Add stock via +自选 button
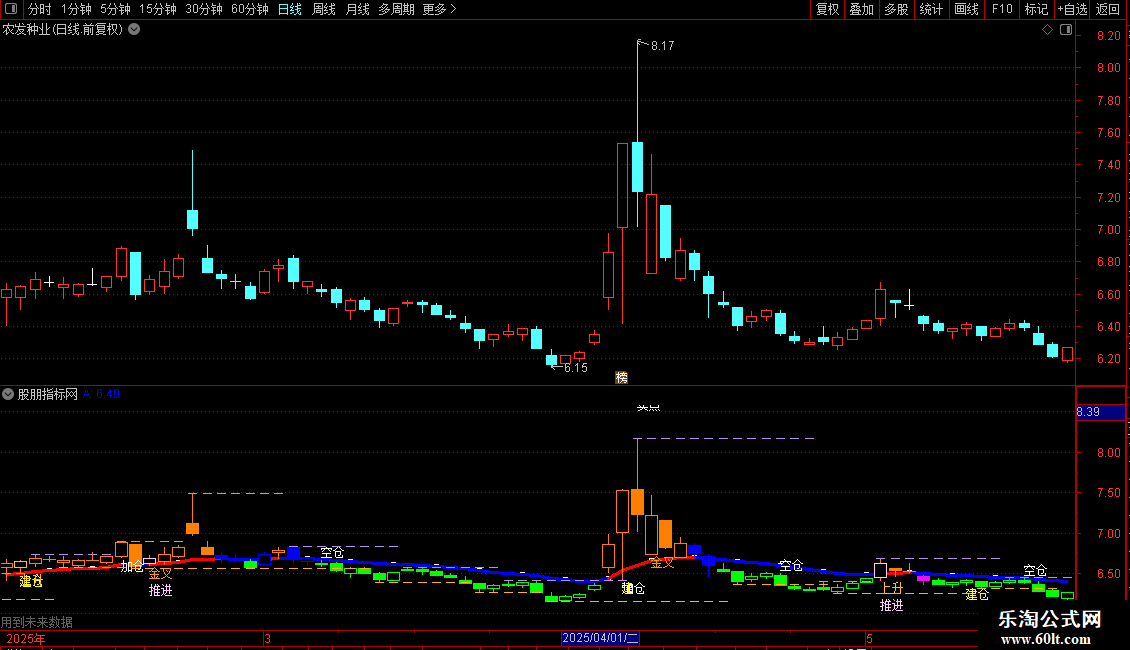 [1072, 9]
